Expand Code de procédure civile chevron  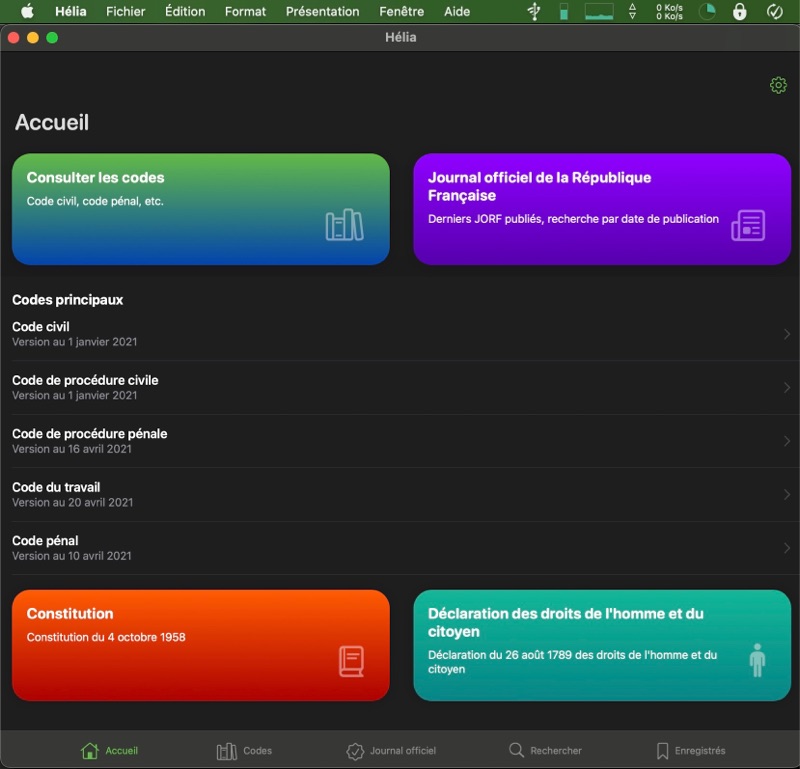pos(786,388)
